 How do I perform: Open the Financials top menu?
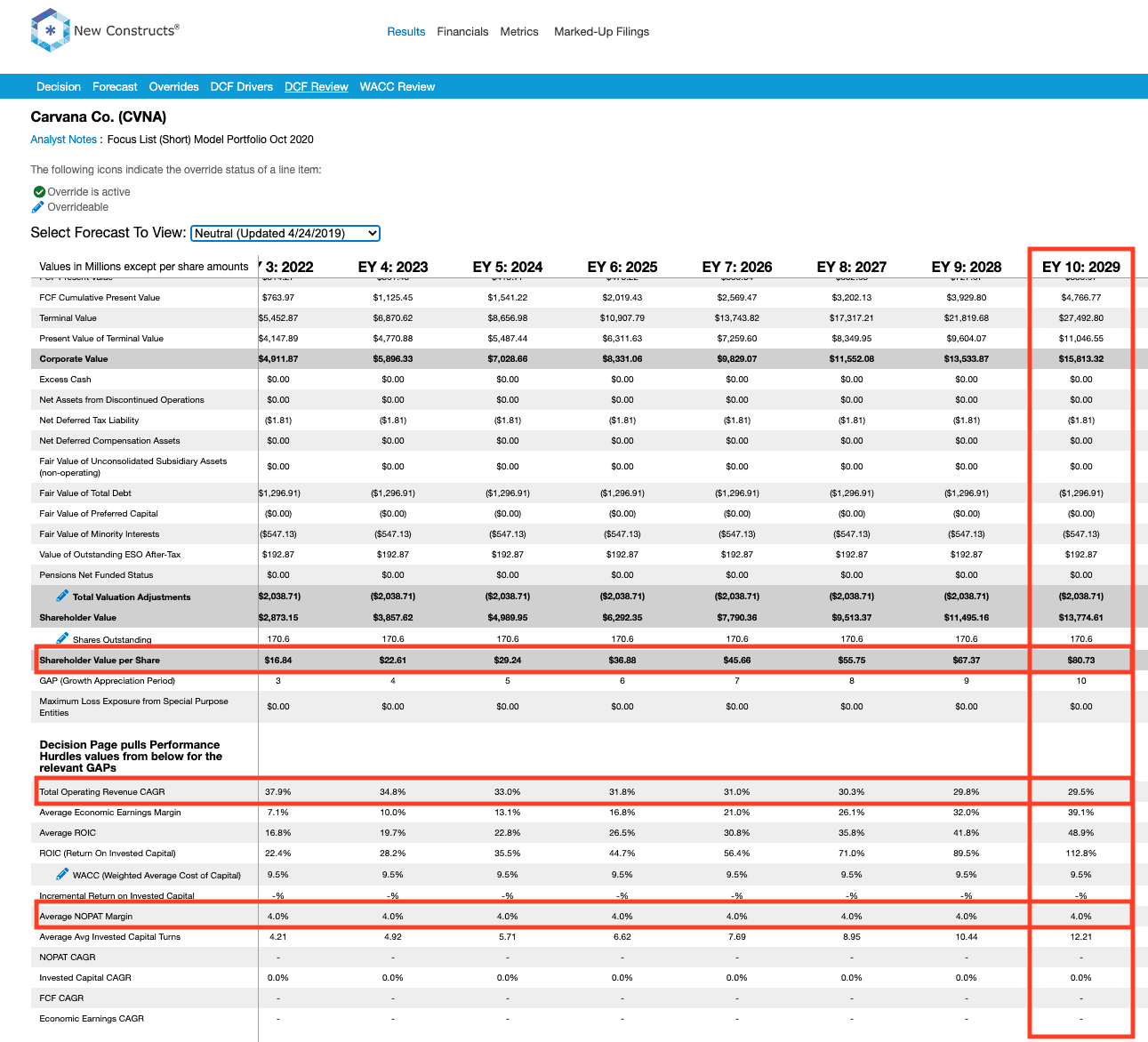[x=462, y=31]
